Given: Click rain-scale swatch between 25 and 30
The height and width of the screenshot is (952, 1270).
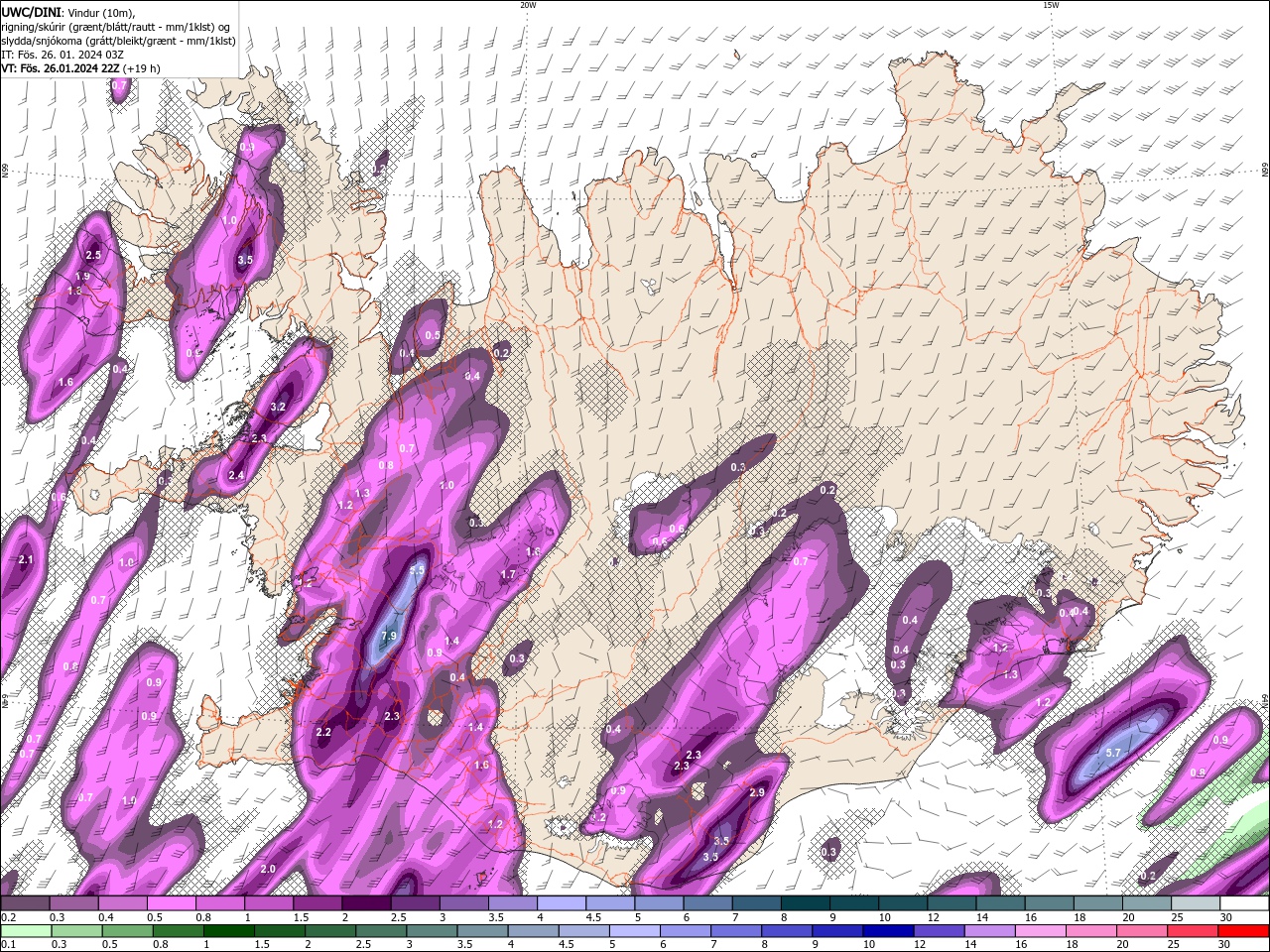Looking at the screenshot, I should pos(1194,931).
